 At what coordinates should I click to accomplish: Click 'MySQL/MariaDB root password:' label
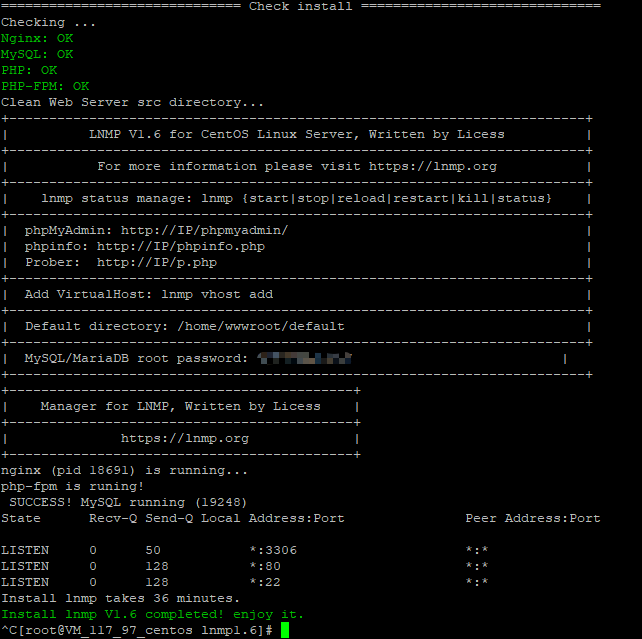coord(136,359)
